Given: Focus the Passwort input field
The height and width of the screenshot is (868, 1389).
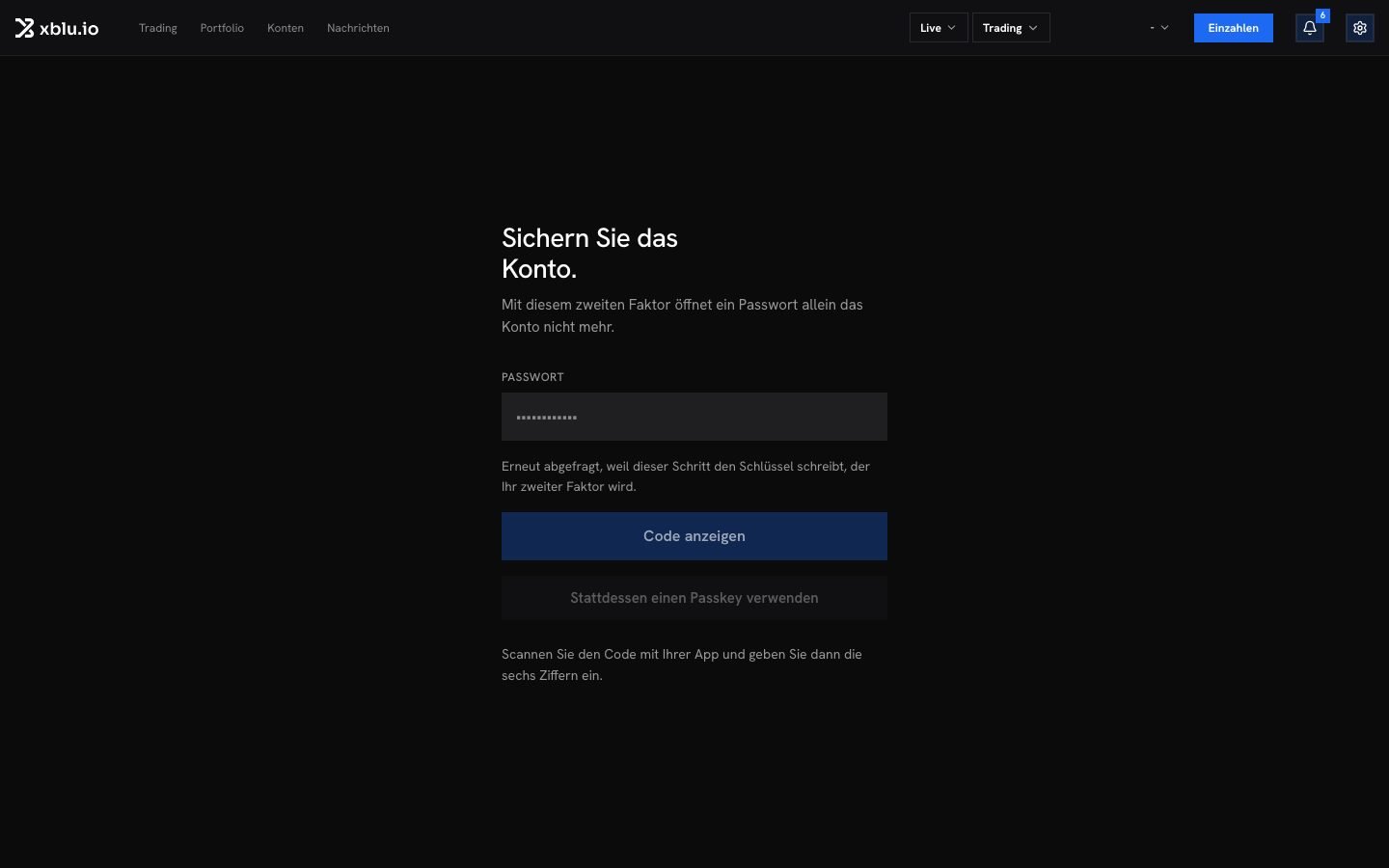Looking at the screenshot, I should pos(694,417).
